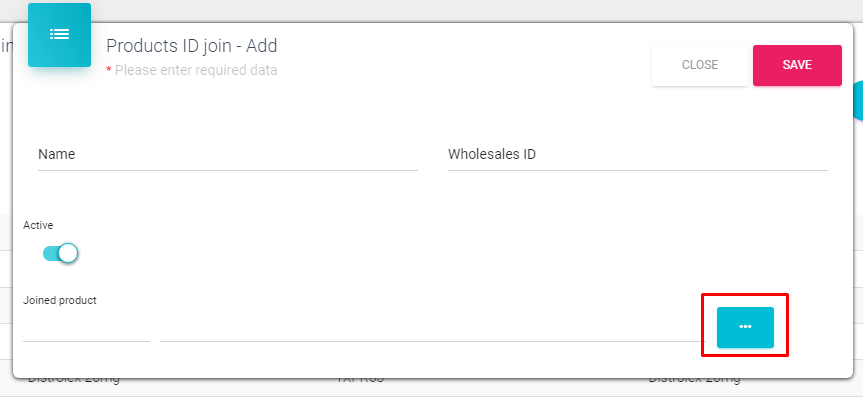Click the teal list icon in dialog header

[59, 35]
